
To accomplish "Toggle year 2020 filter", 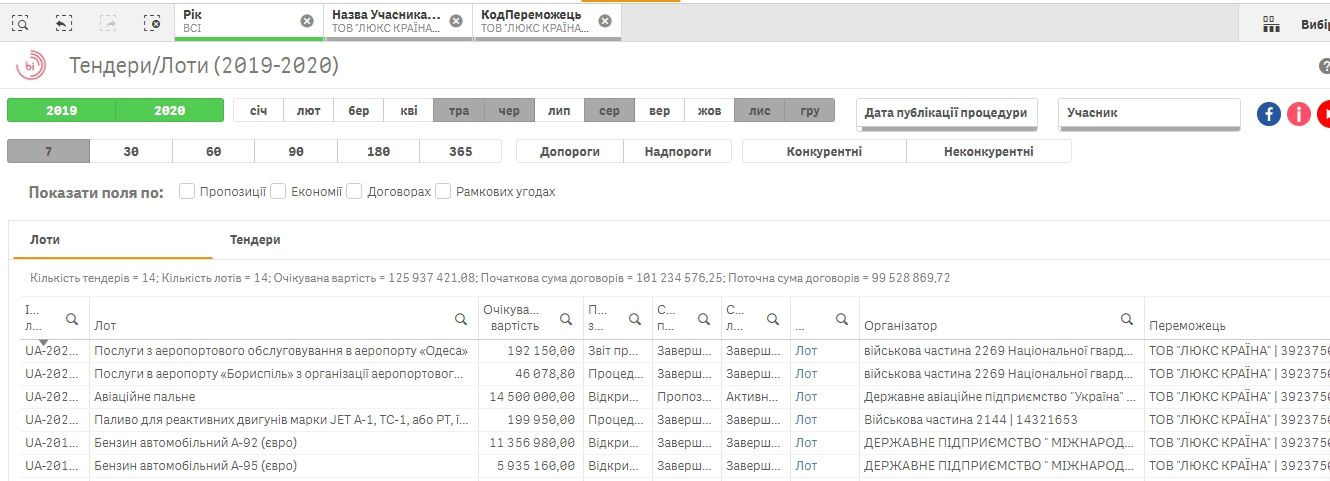I will (170, 110).
